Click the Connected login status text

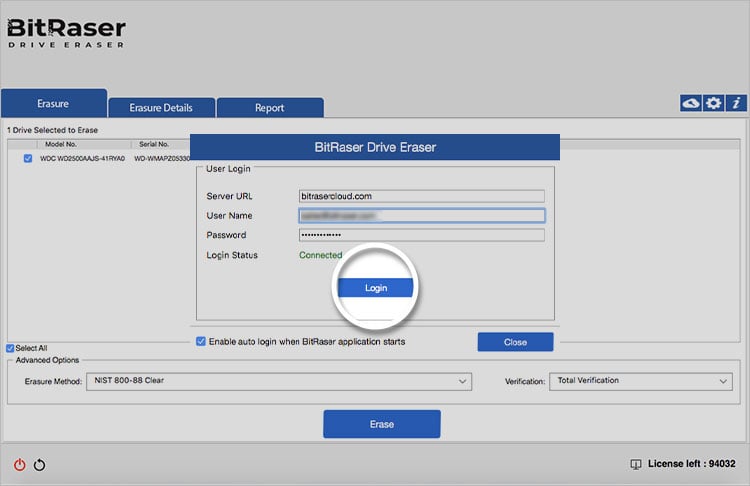(320, 255)
